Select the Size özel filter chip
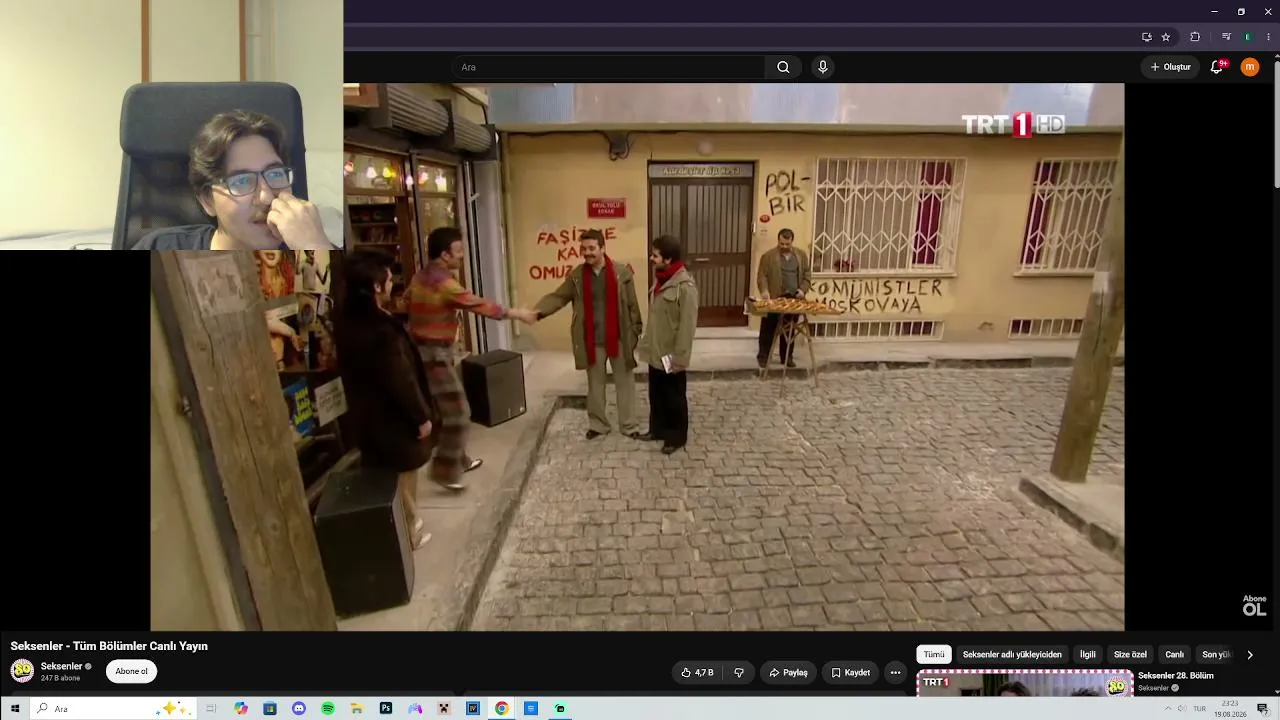This screenshot has height=720, width=1280. (1130, 655)
